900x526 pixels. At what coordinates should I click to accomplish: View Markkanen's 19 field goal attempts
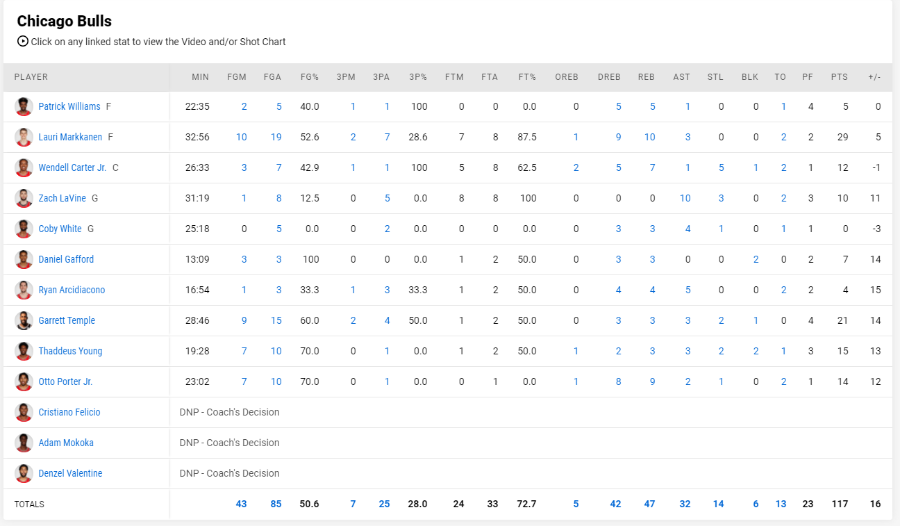(x=276, y=137)
